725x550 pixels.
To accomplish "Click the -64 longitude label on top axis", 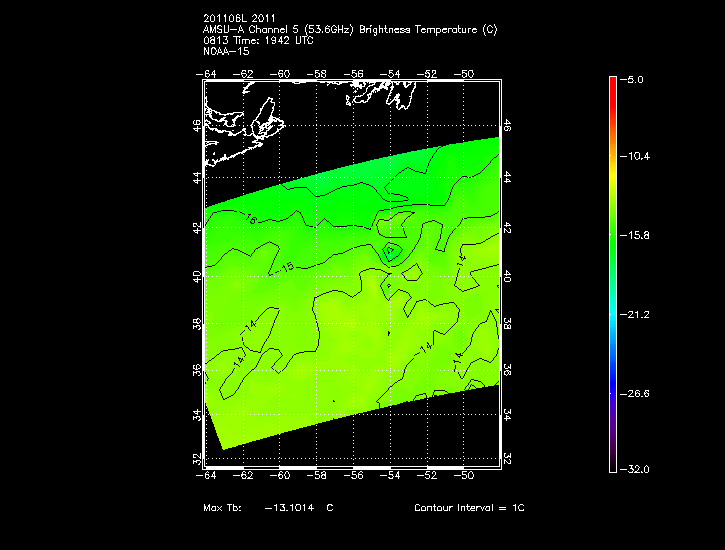I will tap(209, 73).
